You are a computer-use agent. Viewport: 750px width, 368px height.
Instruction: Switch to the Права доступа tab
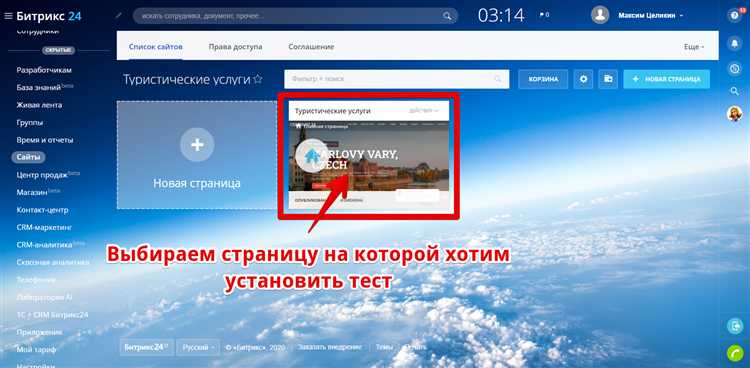(235, 47)
